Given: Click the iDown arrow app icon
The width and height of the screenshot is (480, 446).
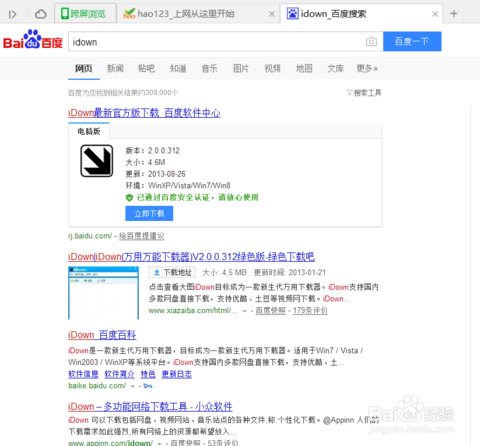Looking at the screenshot, I should (x=97, y=161).
